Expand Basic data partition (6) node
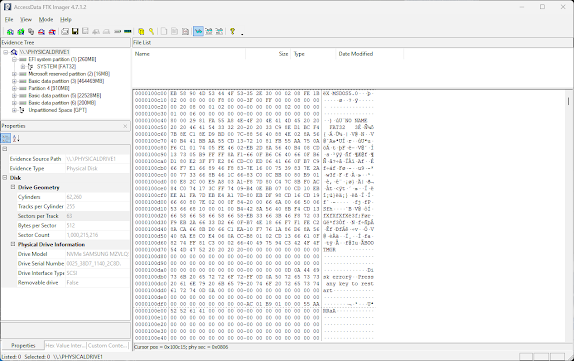The width and height of the screenshot is (574, 361). [14, 103]
